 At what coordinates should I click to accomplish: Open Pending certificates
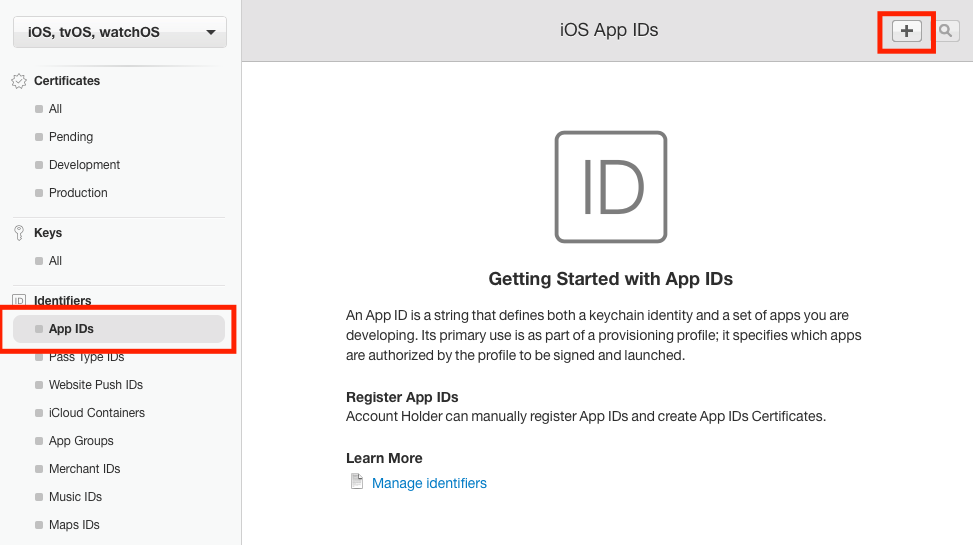[71, 137]
